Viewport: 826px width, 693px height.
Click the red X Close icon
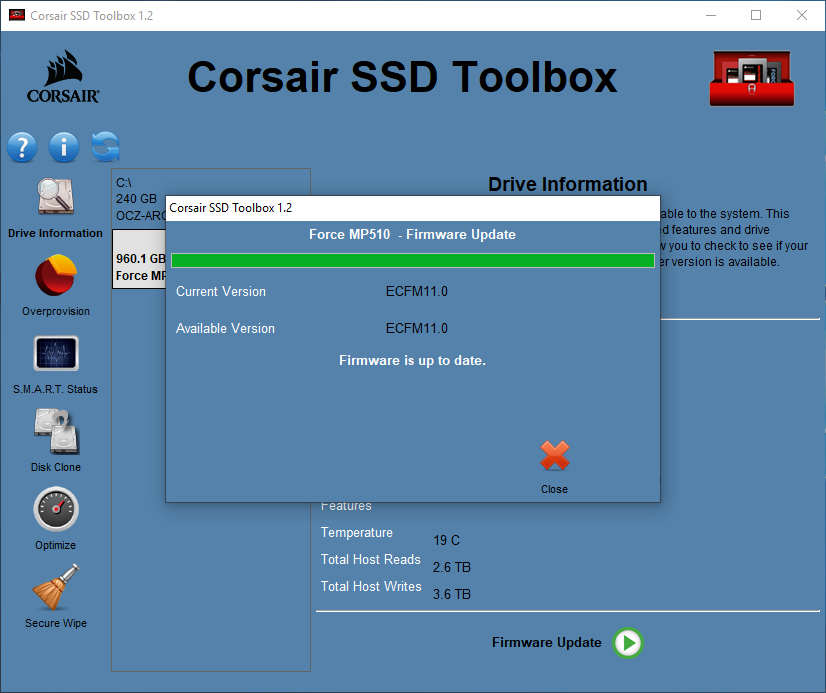point(554,456)
